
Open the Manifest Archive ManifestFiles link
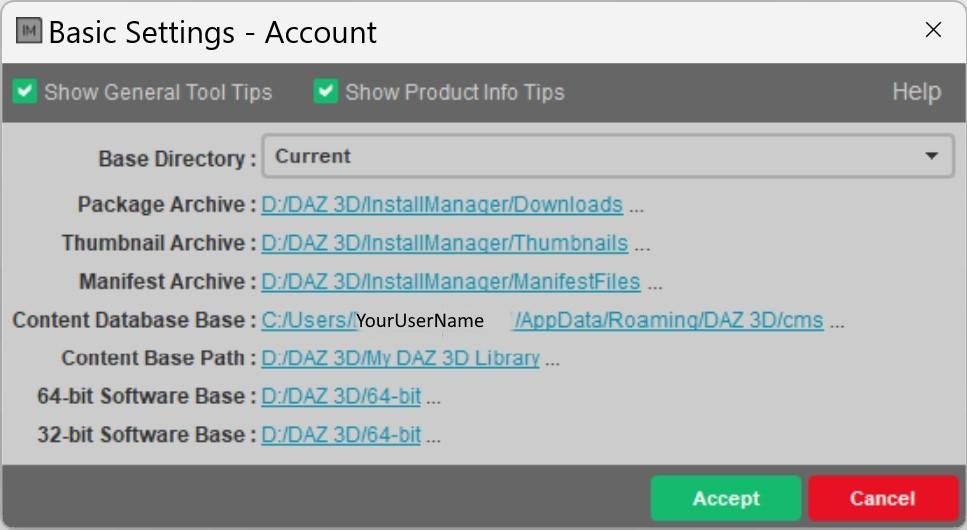click(x=450, y=282)
